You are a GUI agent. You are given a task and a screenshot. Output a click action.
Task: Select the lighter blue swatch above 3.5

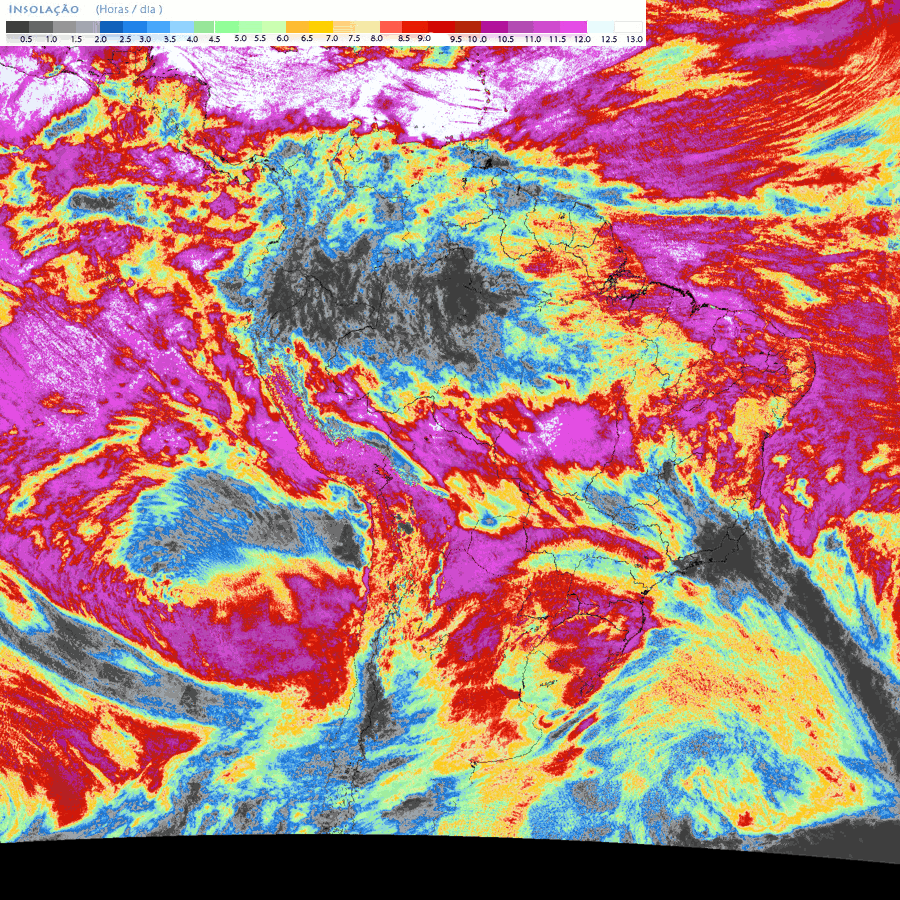pos(158,27)
